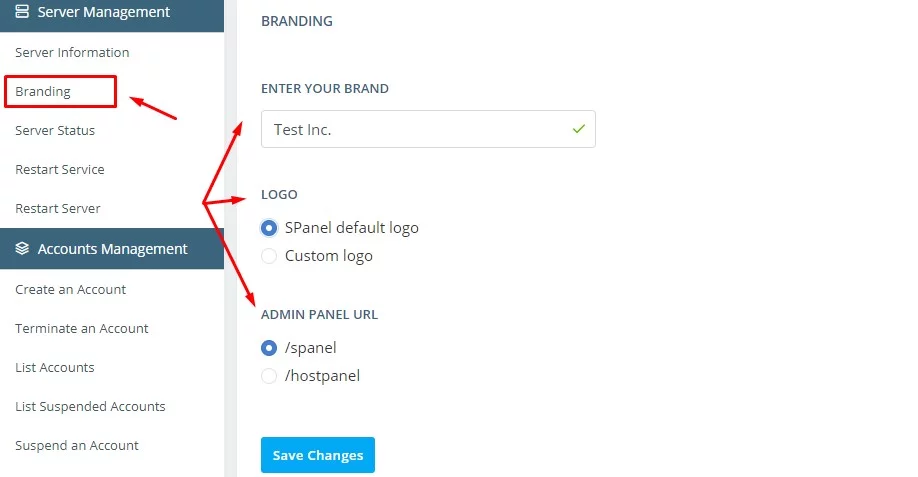The image size is (918, 477).
Task: Click the green checkmark in brand field
Action: tap(578, 129)
